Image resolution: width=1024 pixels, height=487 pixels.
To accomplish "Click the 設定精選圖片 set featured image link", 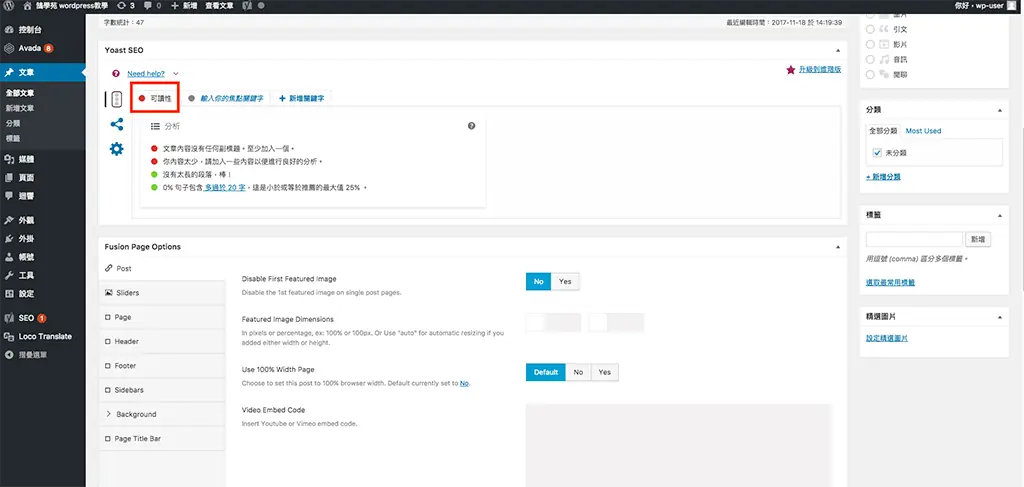I will point(886,339).
